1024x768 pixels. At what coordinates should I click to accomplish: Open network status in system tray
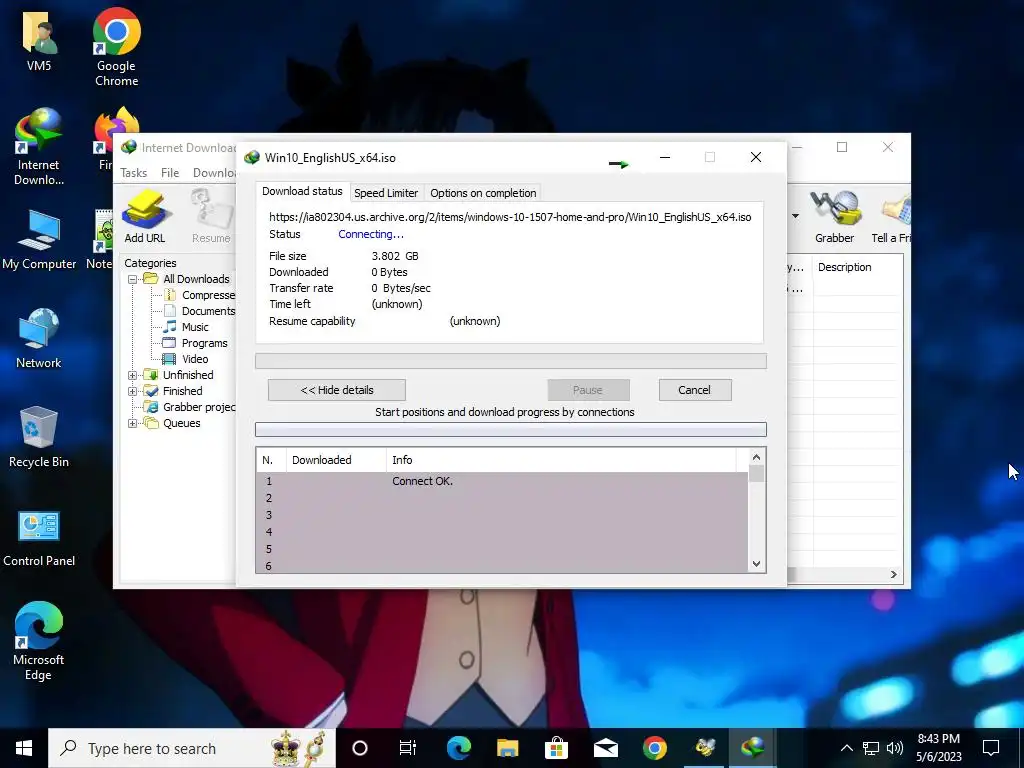[x=871, y=748]
